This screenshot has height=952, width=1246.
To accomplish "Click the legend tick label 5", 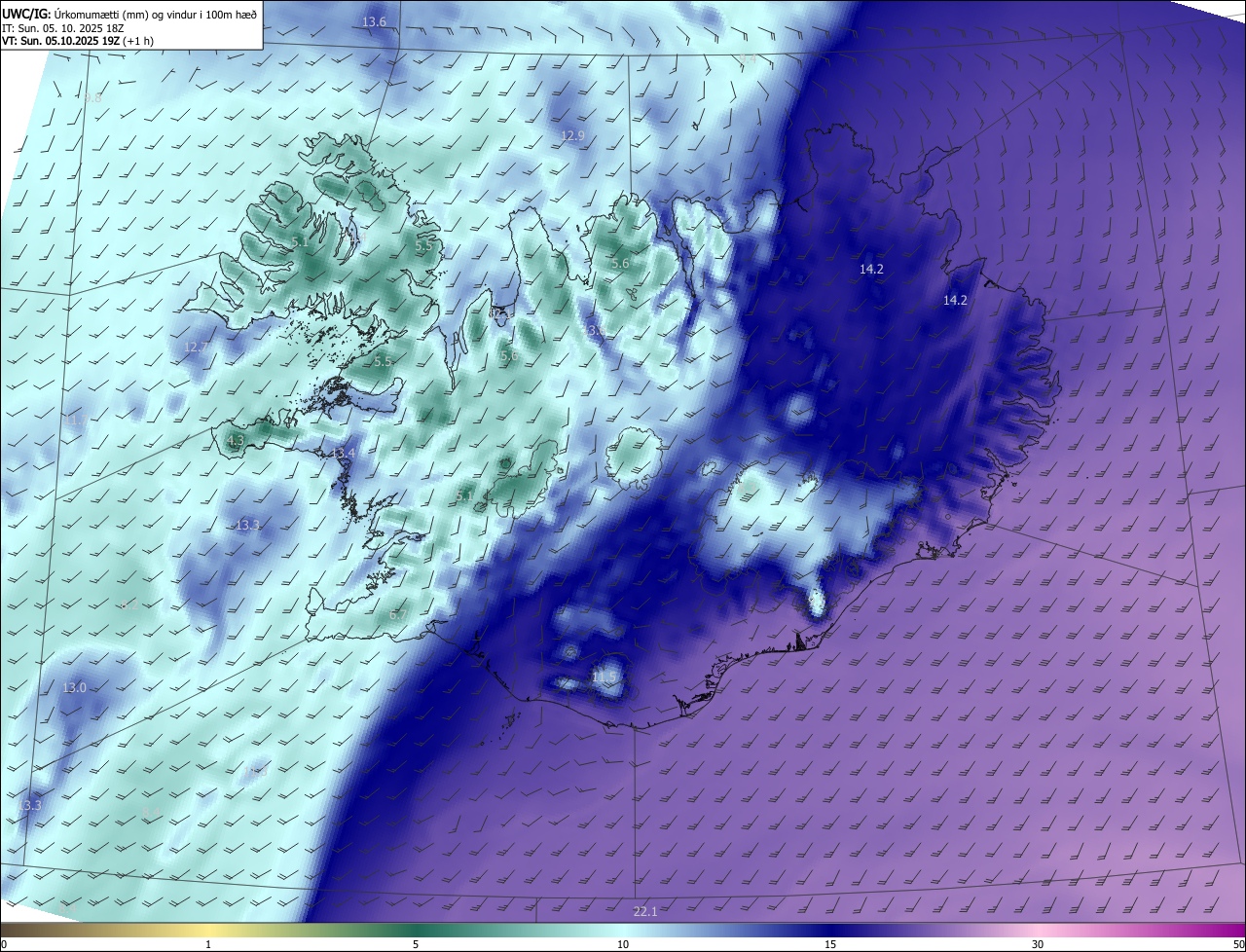I will 416,944.
